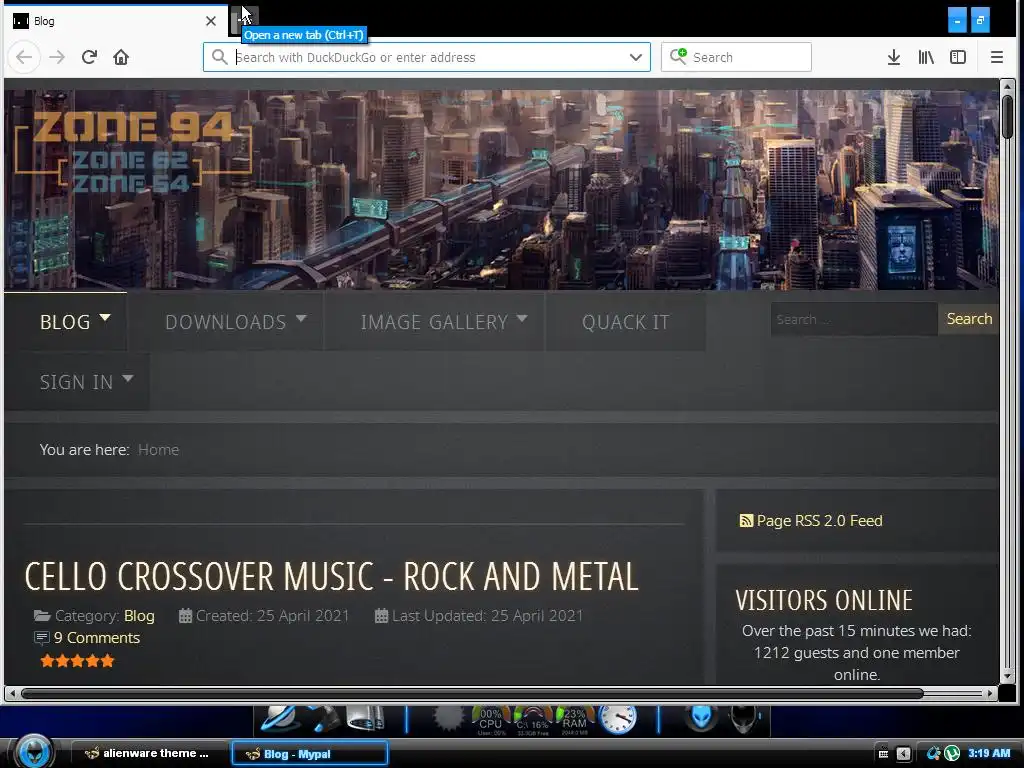The width and height of the screenshot is (1024, 768).
Task: Open the DOWNLOADS navigation menu
Action: pyautogui.click(x=225, y=321)
